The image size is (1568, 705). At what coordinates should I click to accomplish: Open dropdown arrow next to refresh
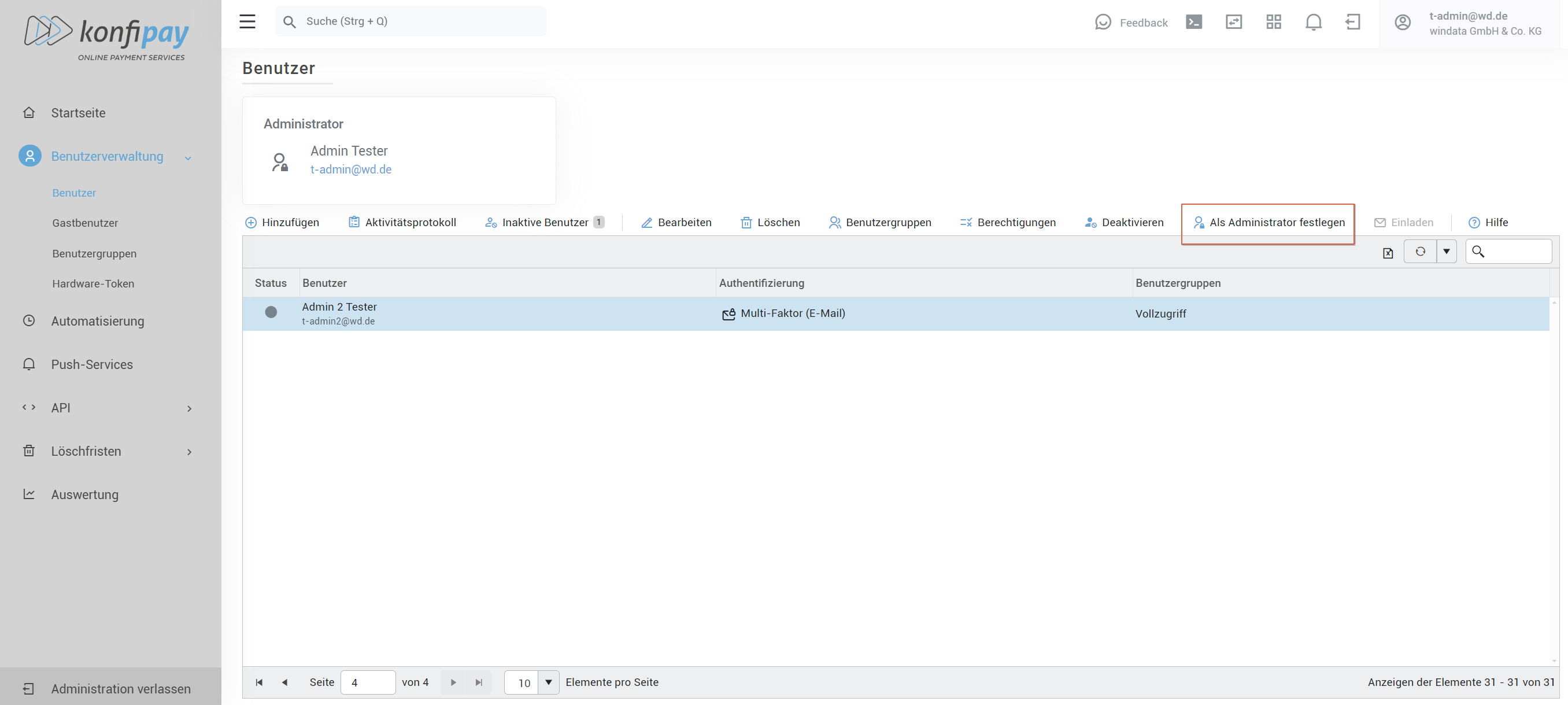pos(1446,252)
